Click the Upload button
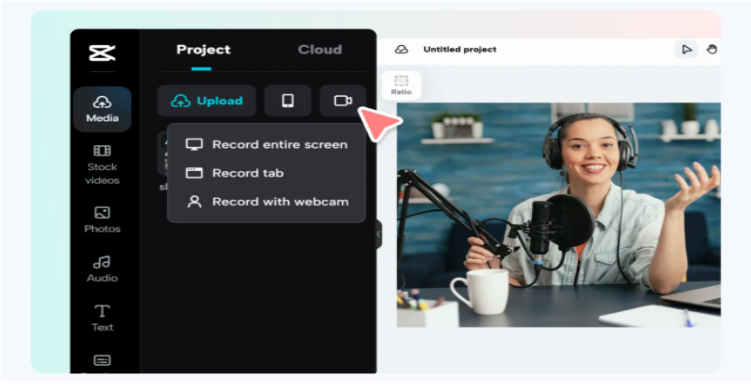The width and height of the screenshot is (751, 384). 206,101
